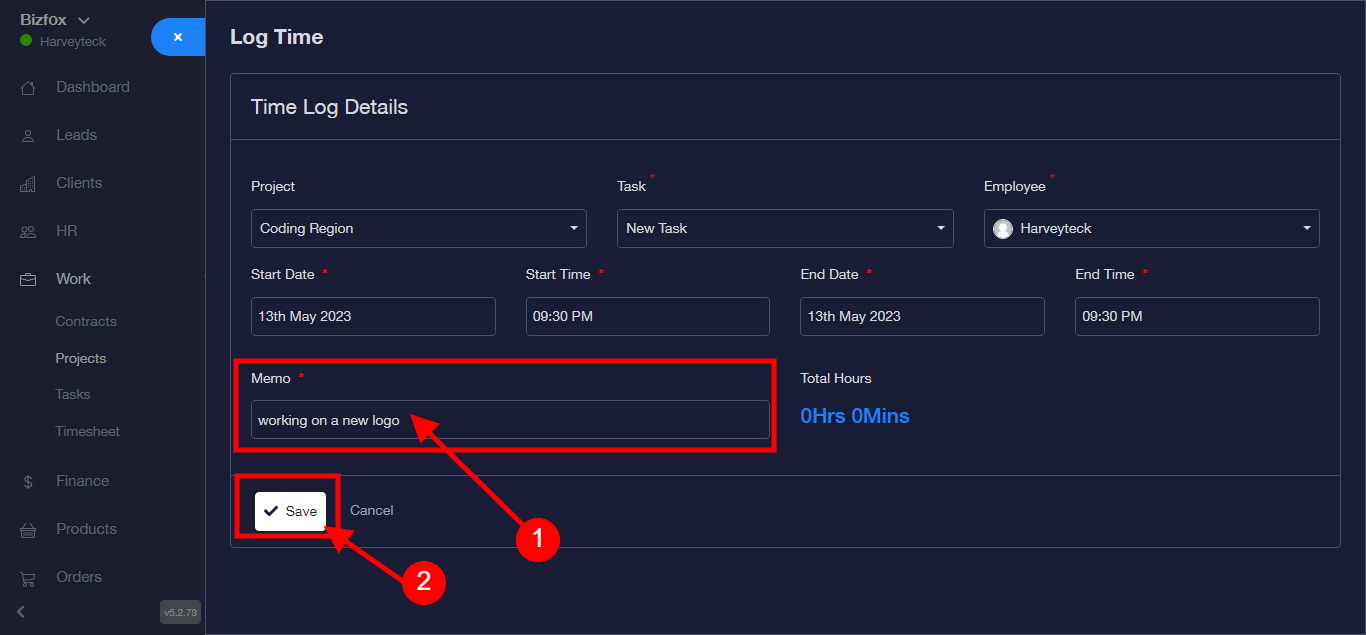Viewport: 1366px width, 635px height.
Task: Open Contracts in the Work submenu
Action: pos(86,321)
